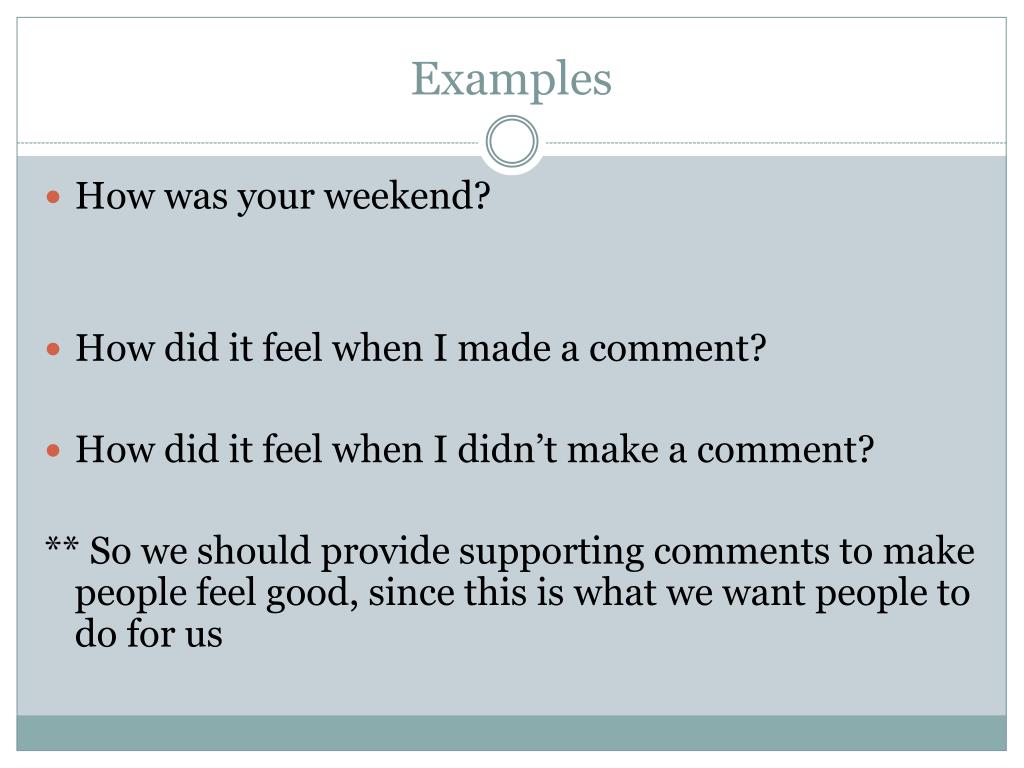
Task: Click the double asterisk marker
Action: point(62,545)
